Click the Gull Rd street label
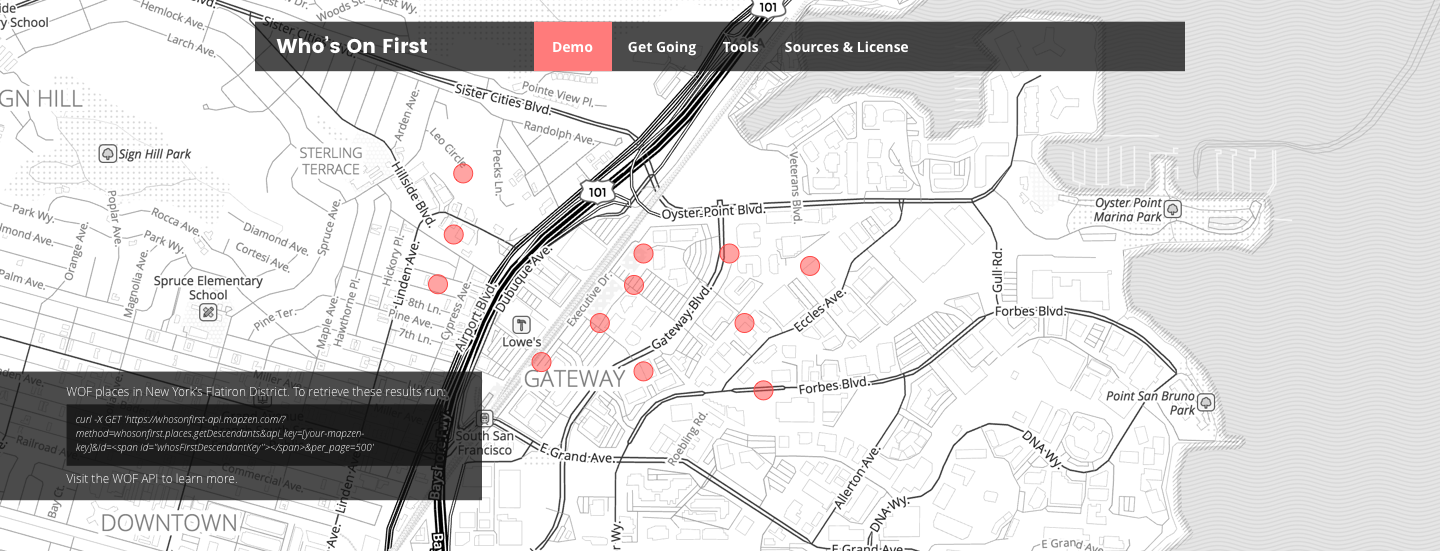The height and width of the screenshot is (551, 1440). (x=997, y=270)
